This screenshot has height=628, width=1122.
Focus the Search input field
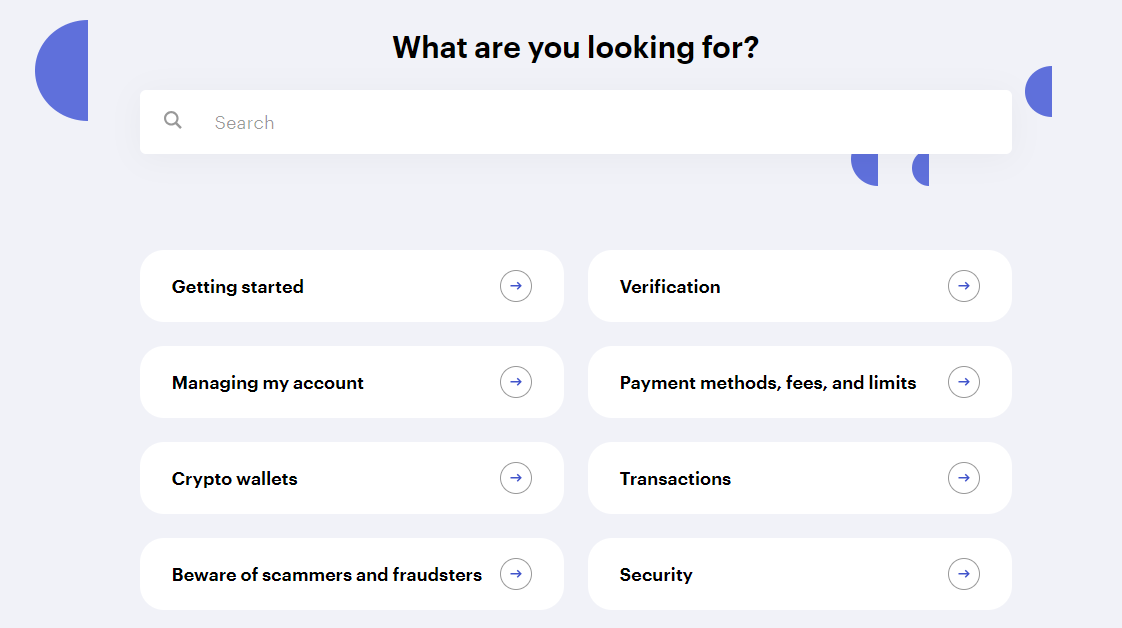(575, 122)
